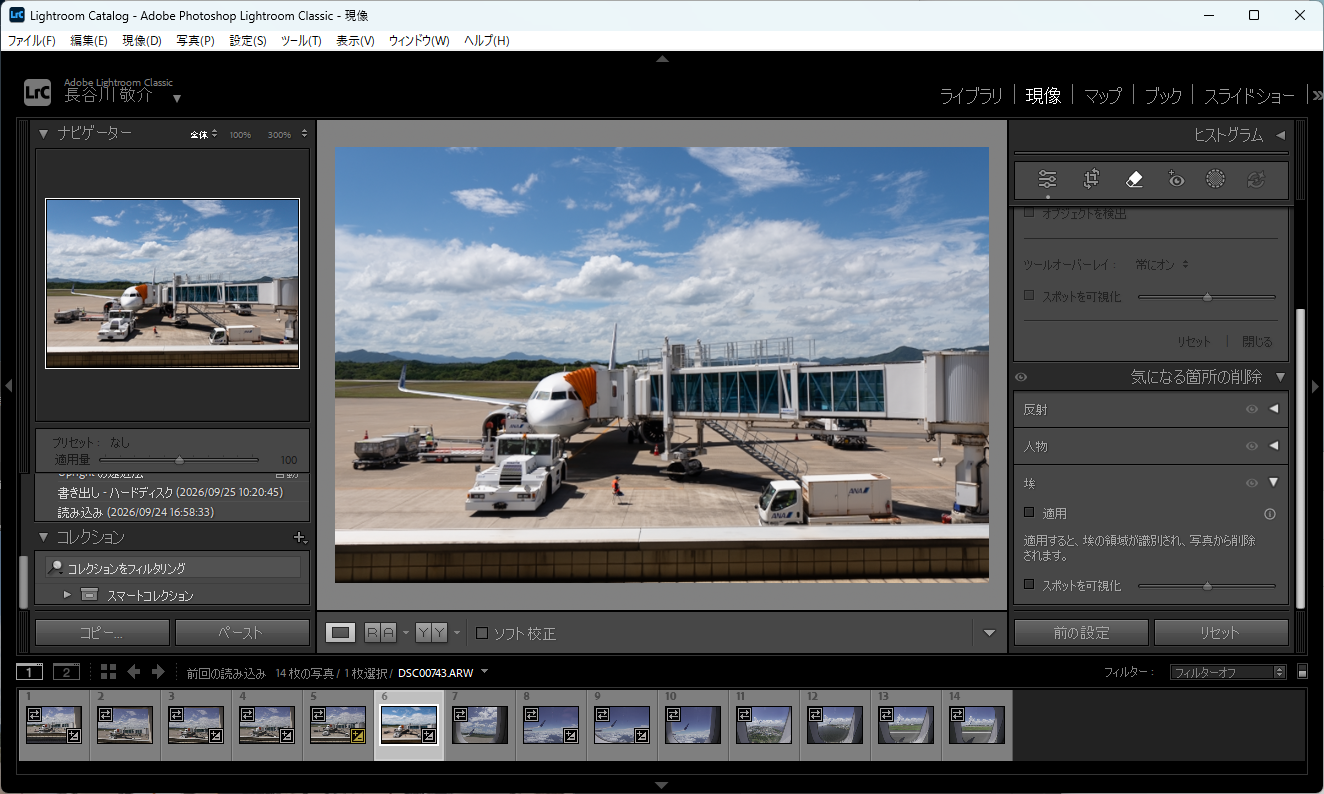Screen dimensions: 1324x794
Task: Adjust the 適用量 preset amount slider
Action: click(179, 460)
